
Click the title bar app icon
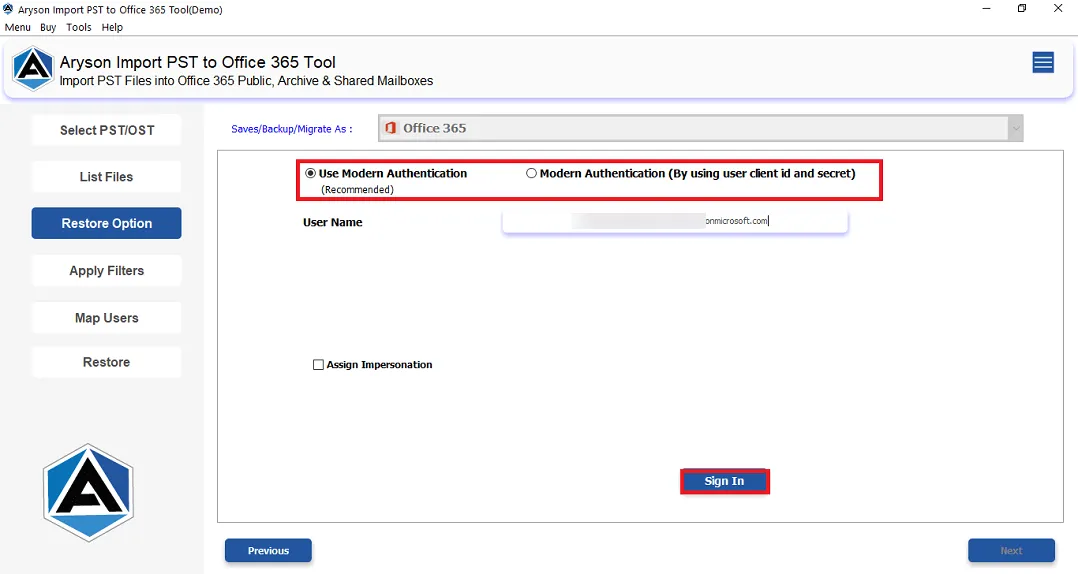click(x=8, y=9)
